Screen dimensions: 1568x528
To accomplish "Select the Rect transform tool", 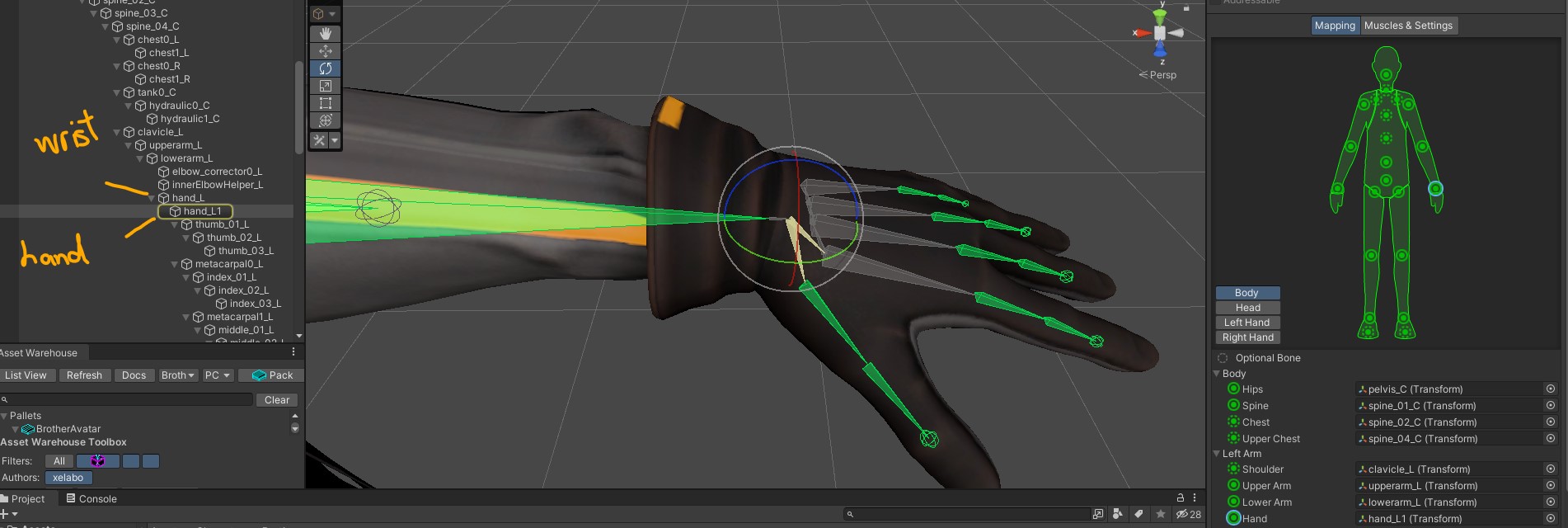I will (326, 103).
